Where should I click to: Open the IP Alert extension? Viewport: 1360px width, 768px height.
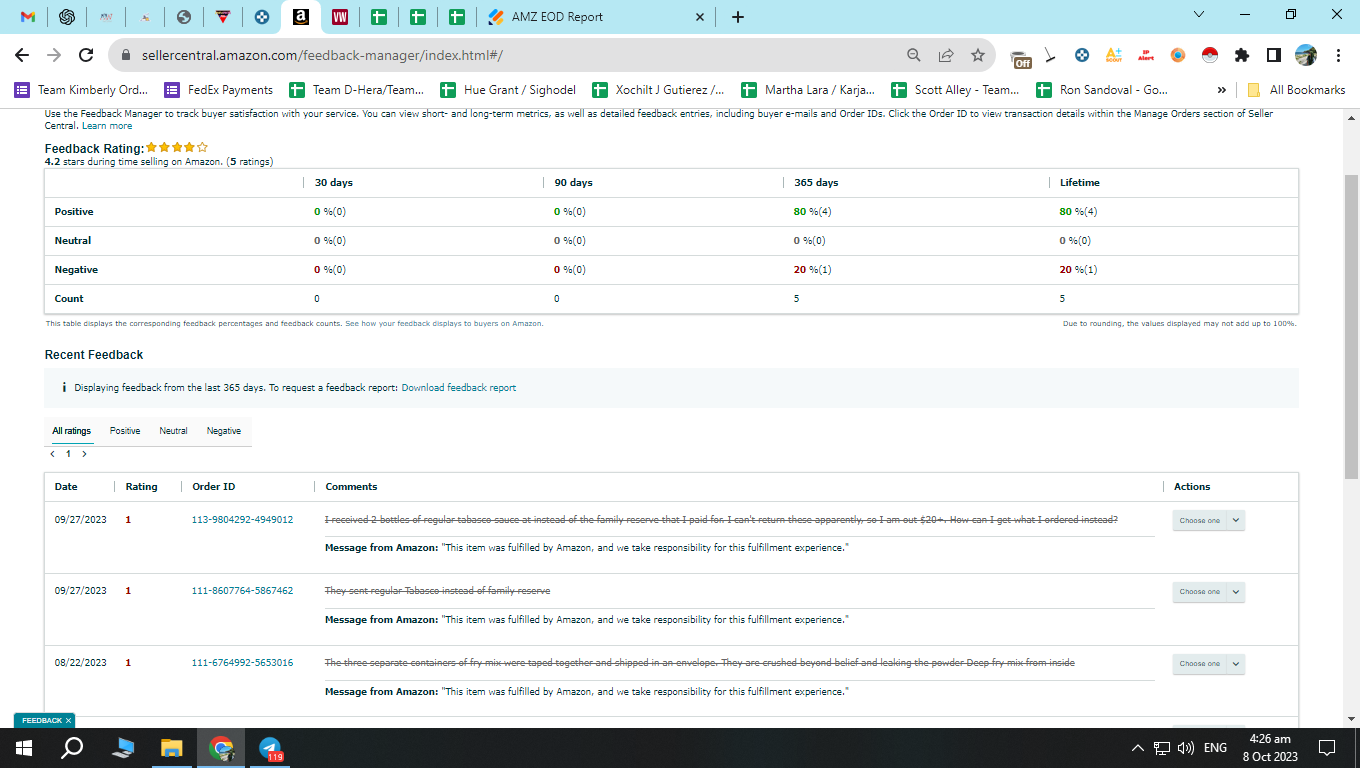point(1146,55)
